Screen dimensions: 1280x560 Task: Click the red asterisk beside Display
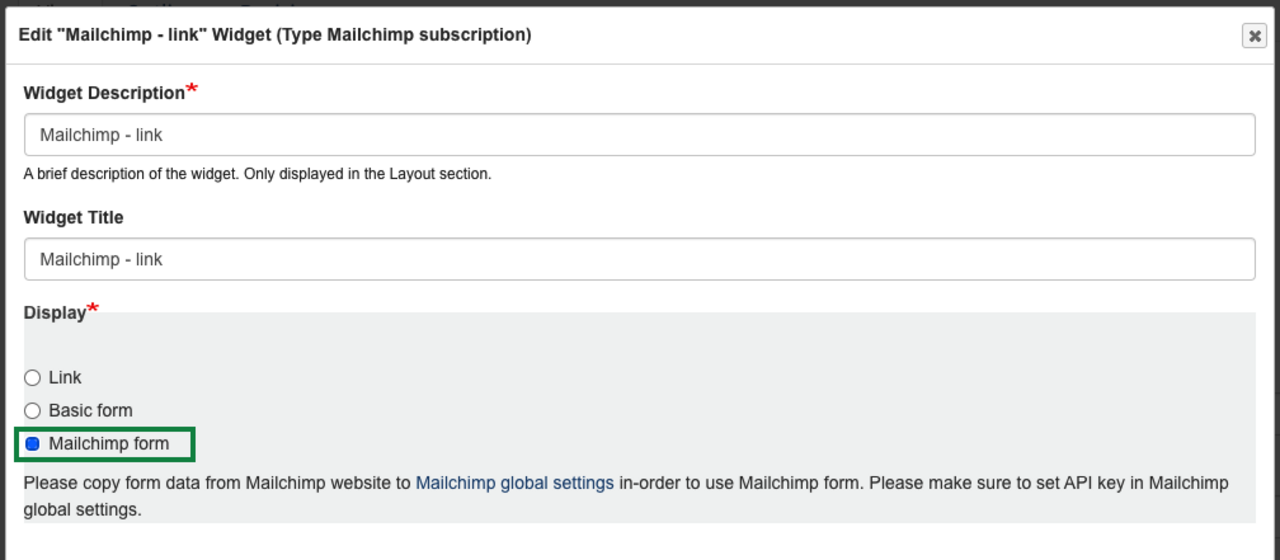(x=93, y=309)
